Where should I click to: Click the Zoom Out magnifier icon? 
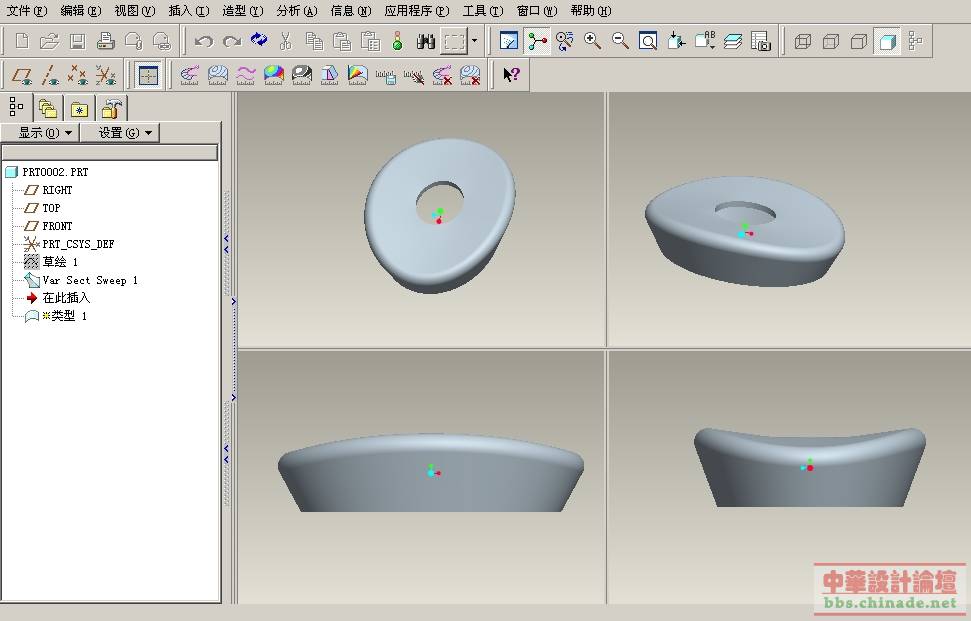click(x=620, y=41)
